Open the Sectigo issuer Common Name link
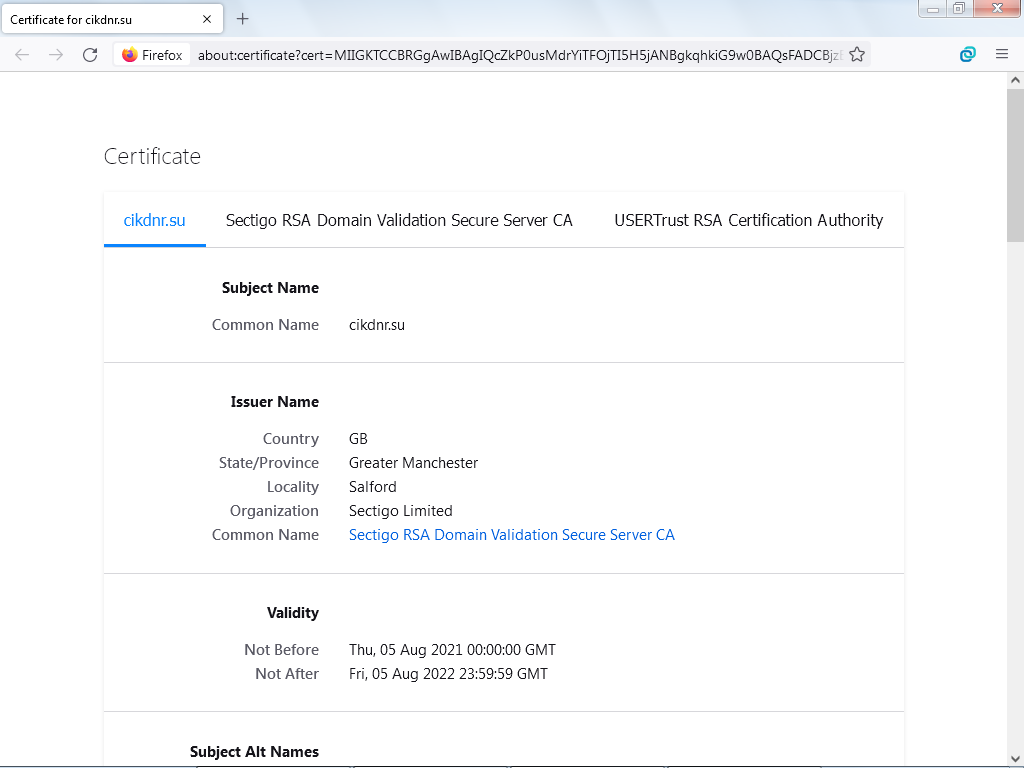Screen dimensions: 1024x768 (x=511, y=535)
